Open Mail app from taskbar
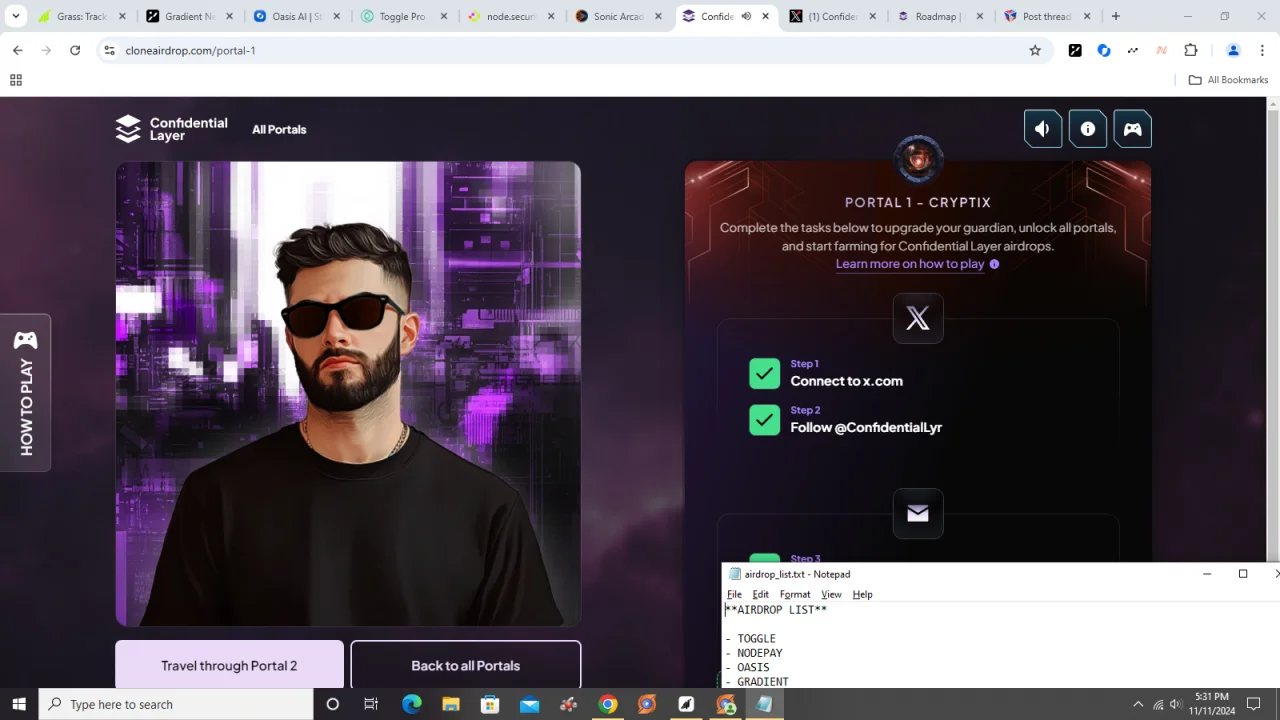Screen dimensions: 1280x720 click(529, 704)
